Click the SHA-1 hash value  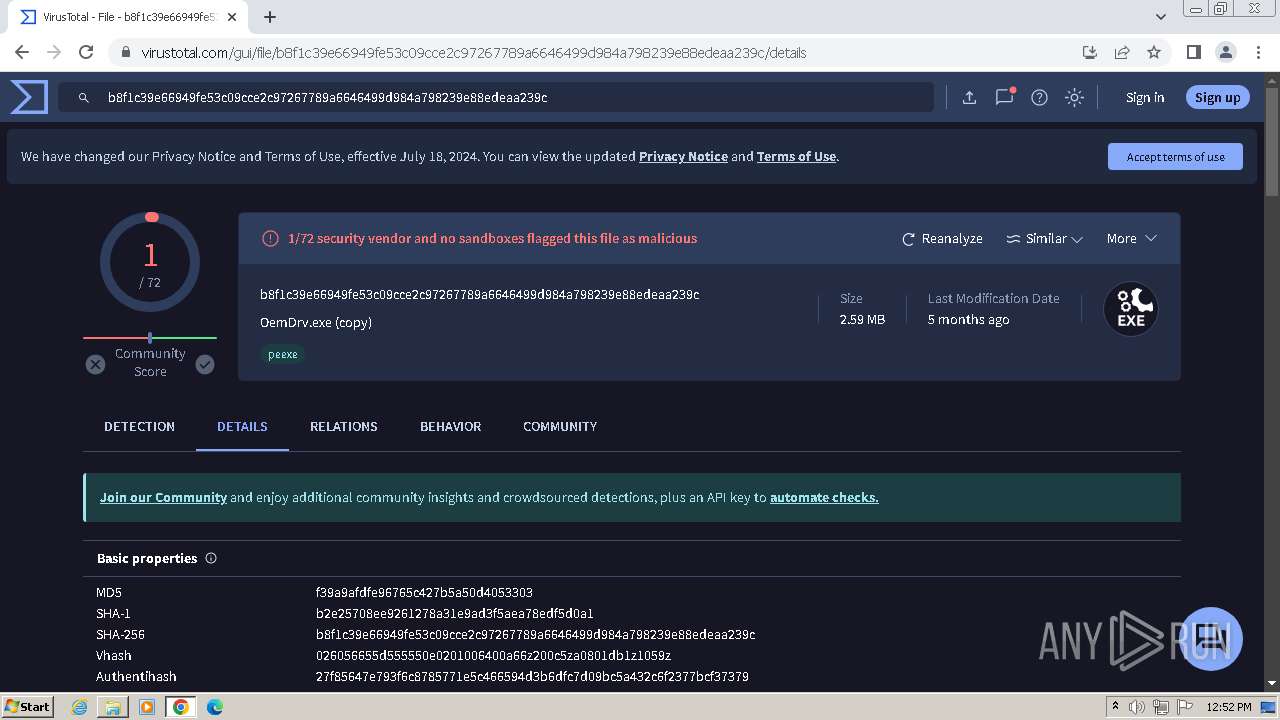point(454,613)
